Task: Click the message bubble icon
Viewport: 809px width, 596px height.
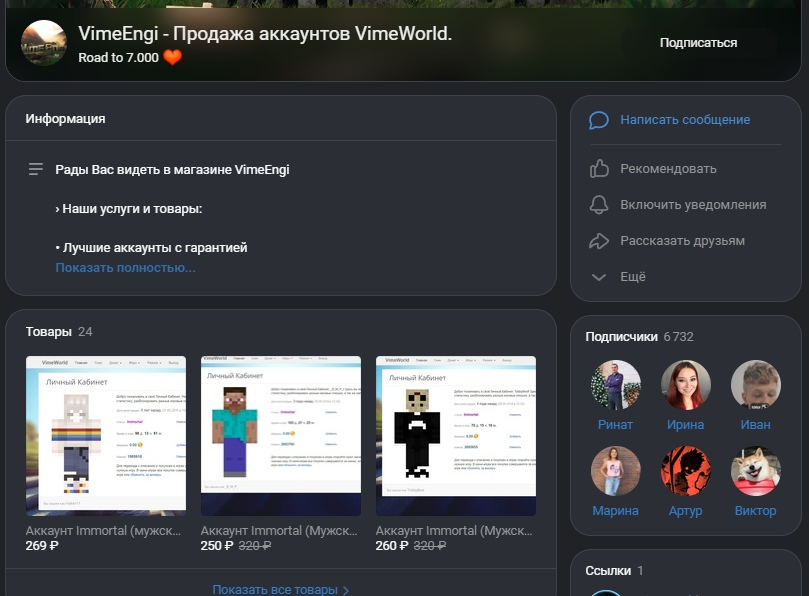Action: pyautogui.click(x=599, y=120)
